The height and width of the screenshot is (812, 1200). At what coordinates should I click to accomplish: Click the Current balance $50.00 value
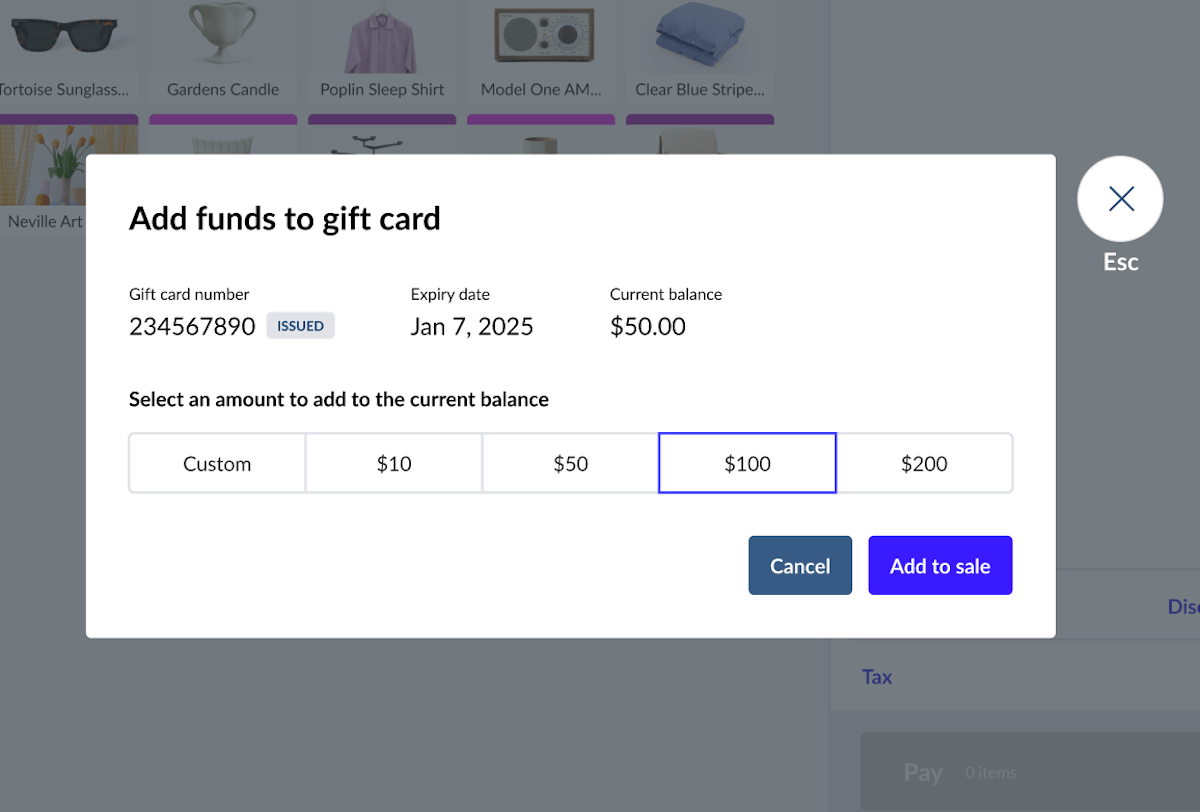click(648, 326)
